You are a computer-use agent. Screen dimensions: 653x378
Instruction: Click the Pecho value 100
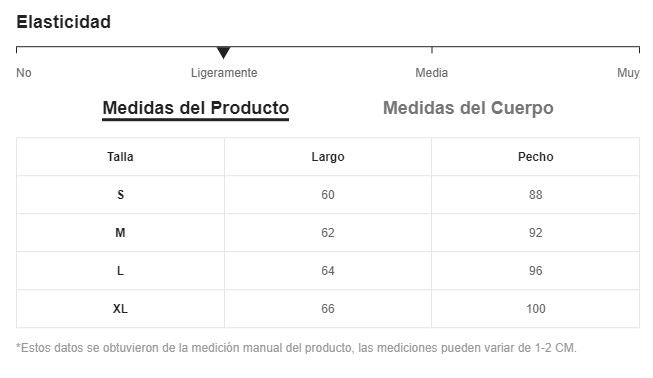(536, 309)
